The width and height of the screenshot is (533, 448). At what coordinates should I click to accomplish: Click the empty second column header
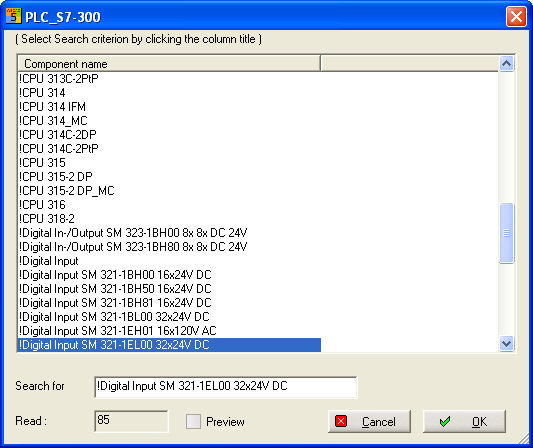click(410, 64)
